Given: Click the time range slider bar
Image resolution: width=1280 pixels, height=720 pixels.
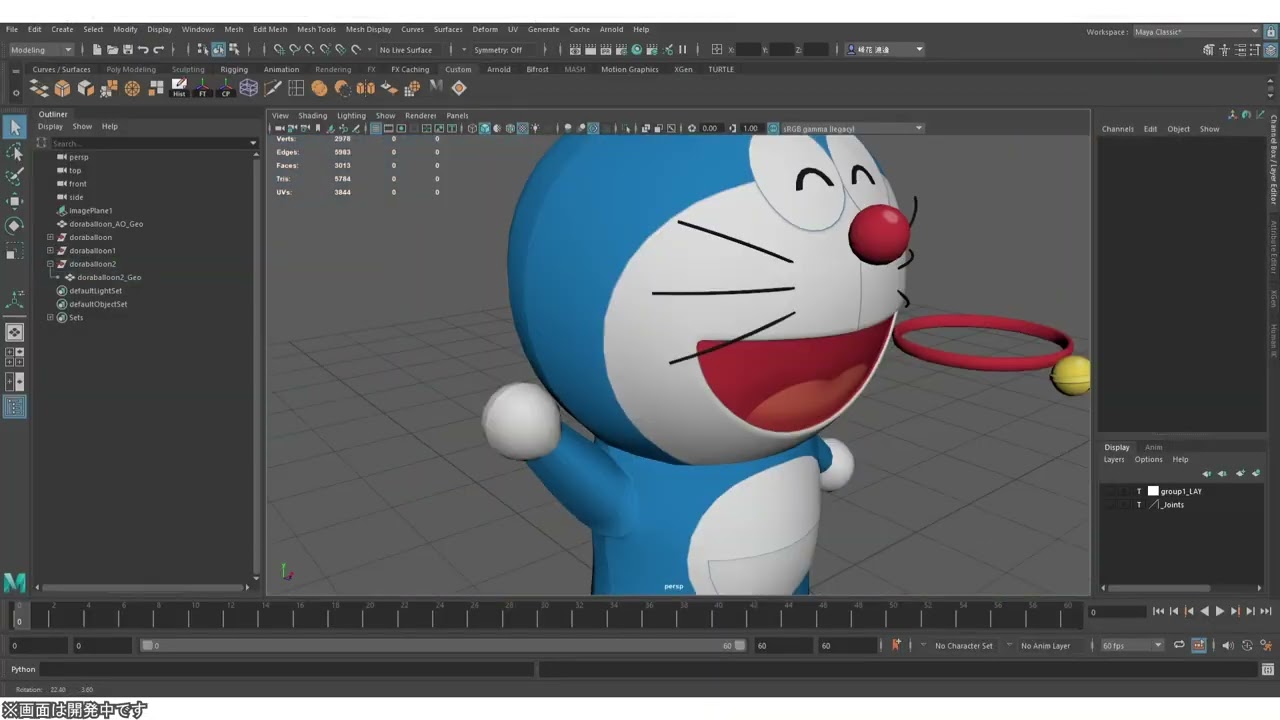Looking at the screenshot, I should pyautogui.click(x=445, y=646).
